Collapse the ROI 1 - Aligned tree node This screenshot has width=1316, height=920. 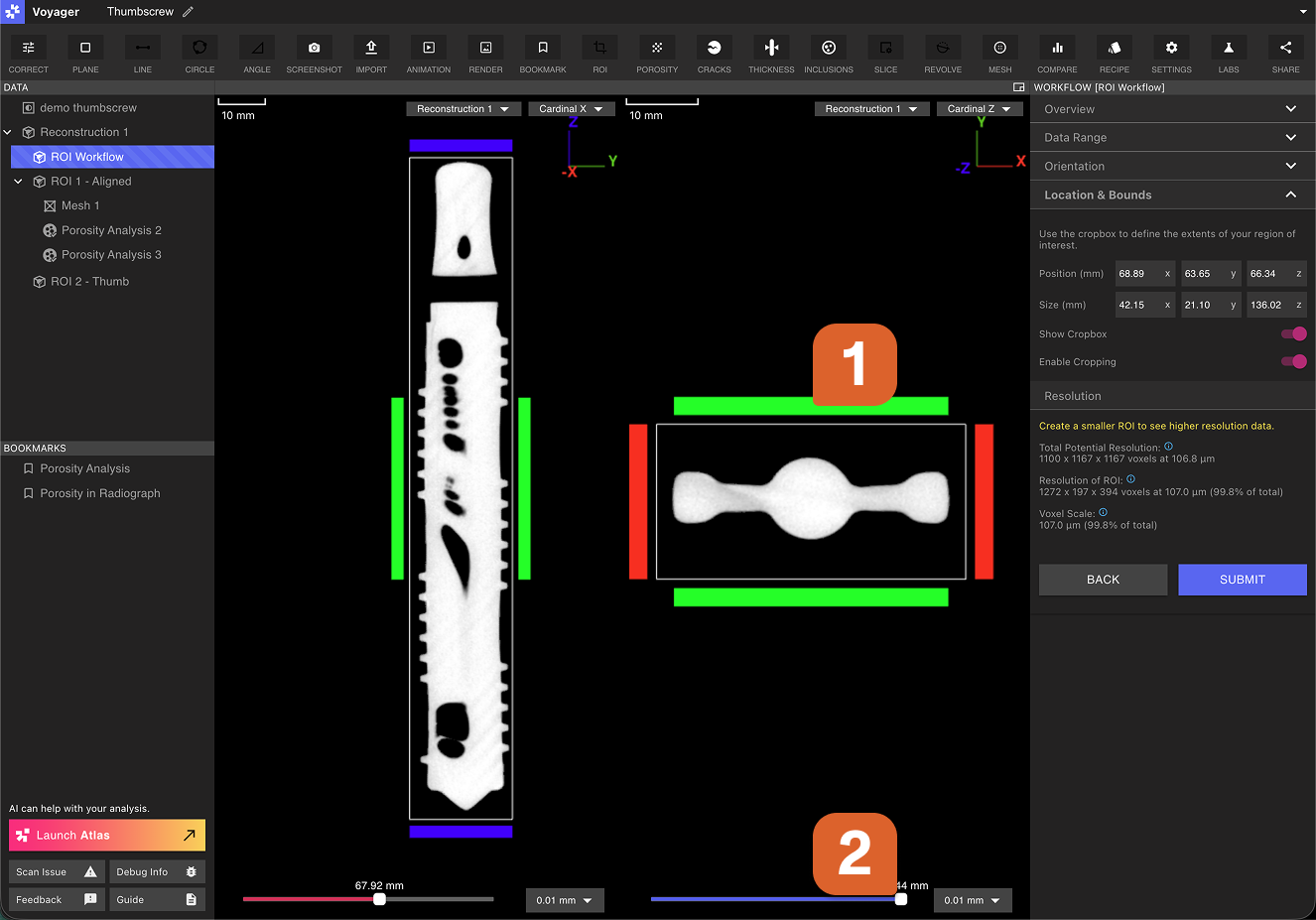(x=18, y=182)
